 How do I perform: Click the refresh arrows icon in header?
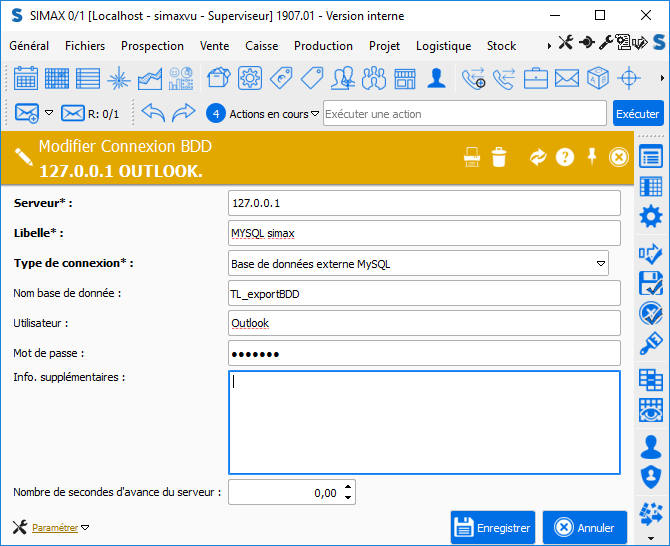[x=538, y=157]
